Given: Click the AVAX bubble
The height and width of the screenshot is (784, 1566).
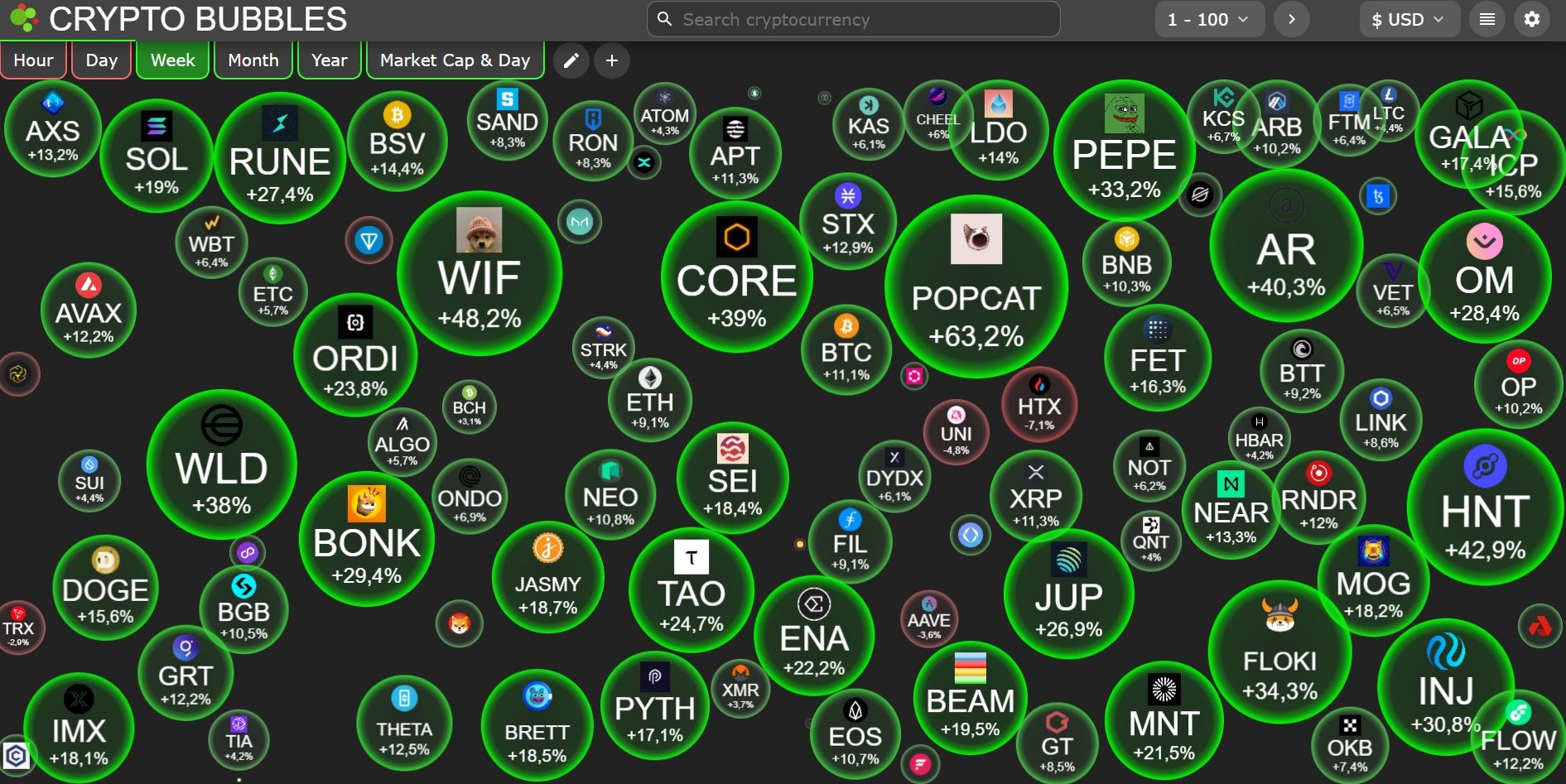Looking at the screenshot, I should (89, 310).
